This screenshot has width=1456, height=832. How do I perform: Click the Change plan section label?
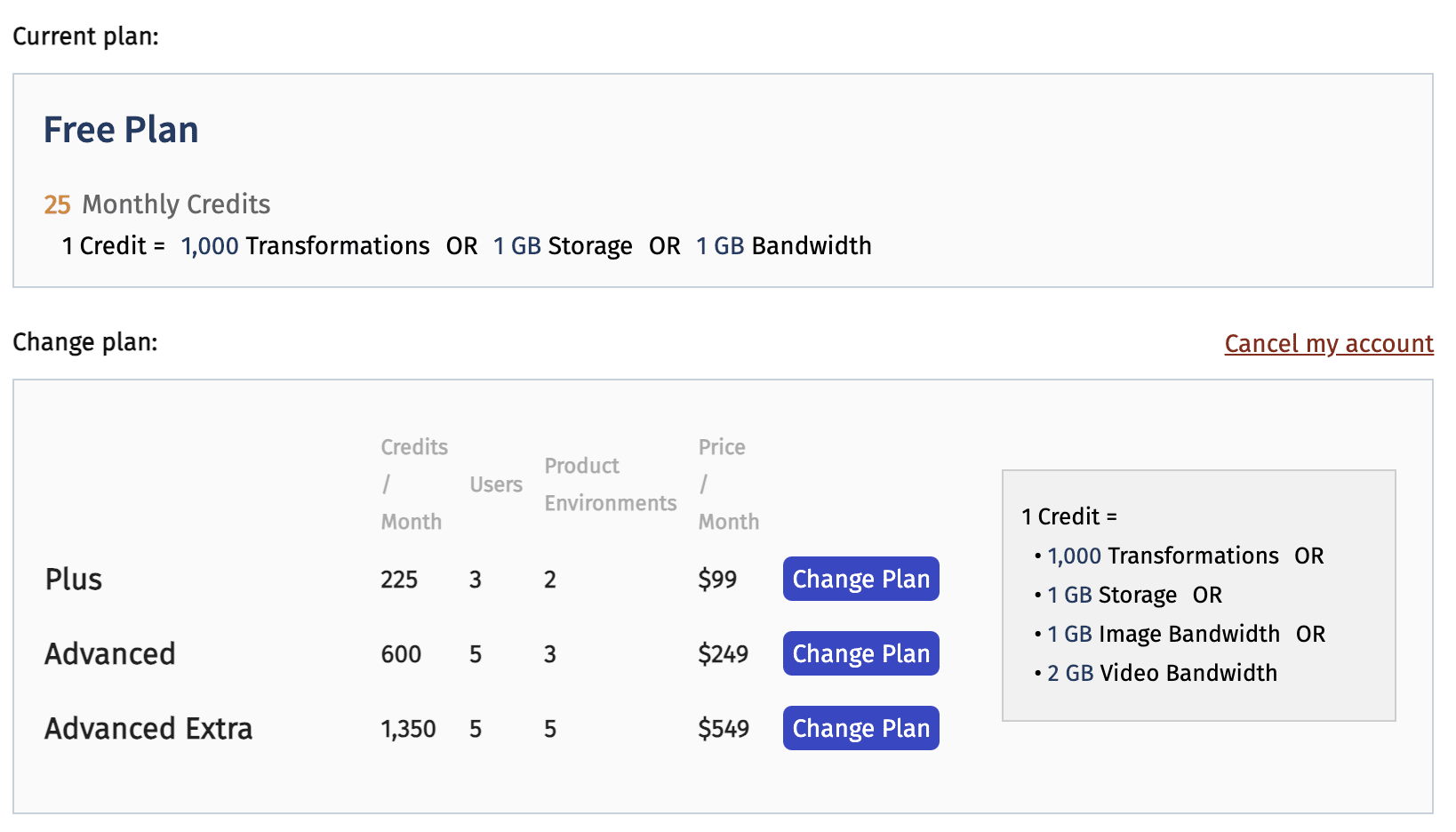coord(85,342)
